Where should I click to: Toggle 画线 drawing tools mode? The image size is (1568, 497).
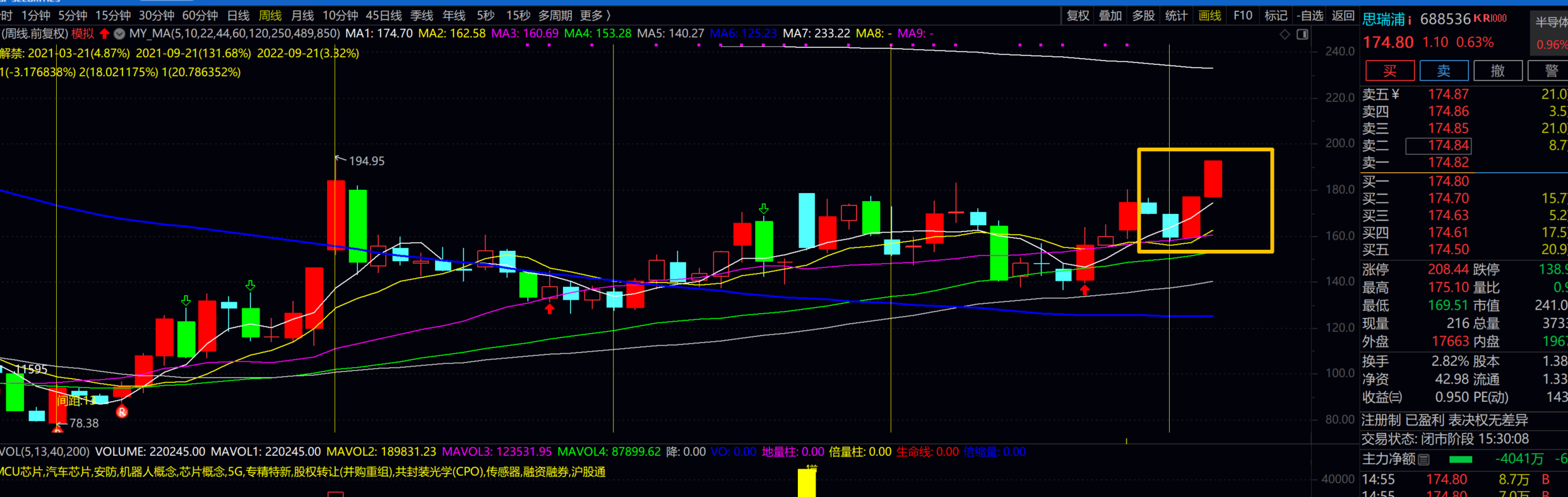[x=1209, y=16]
